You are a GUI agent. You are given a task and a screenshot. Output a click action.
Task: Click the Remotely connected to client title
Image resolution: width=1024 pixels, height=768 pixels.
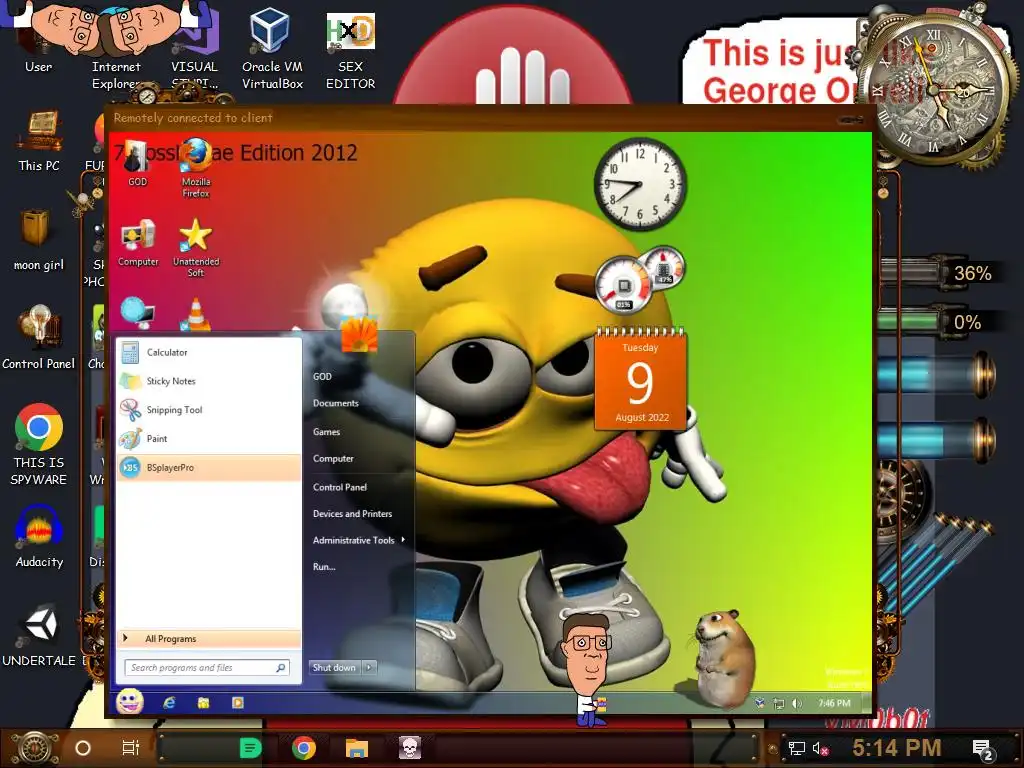(193, 118)
